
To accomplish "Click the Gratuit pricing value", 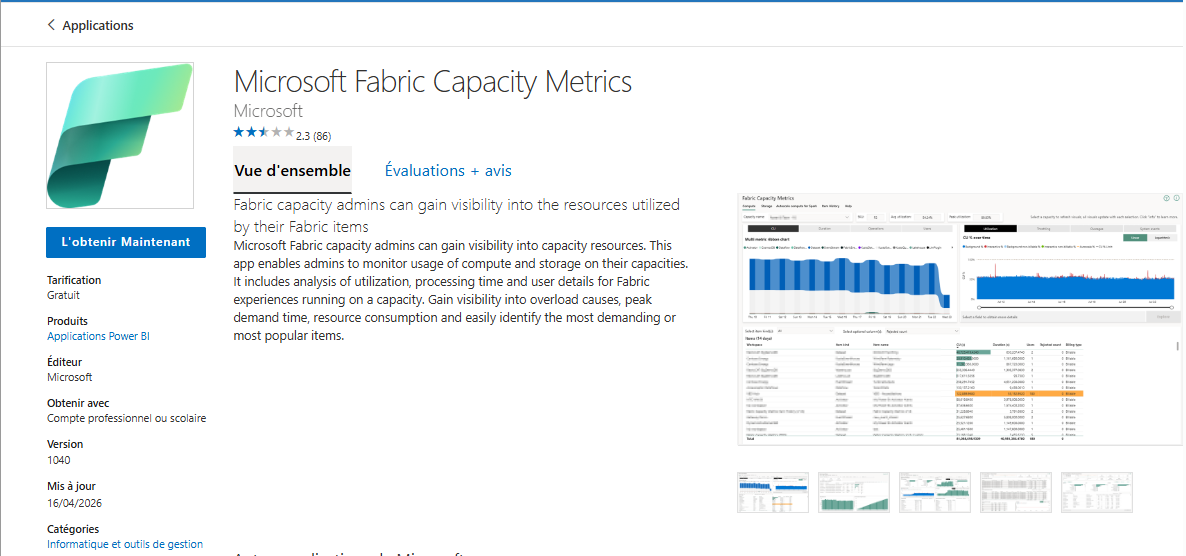I will [x=64, y=295].
